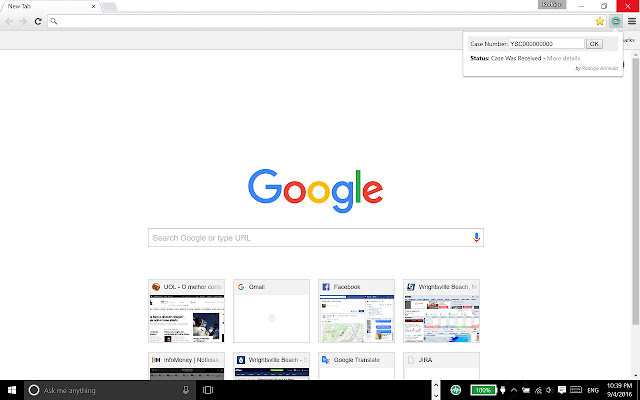Open the Gmail most-visited thumbnail
Screen dimensions: 640x400
click(271, 311)
